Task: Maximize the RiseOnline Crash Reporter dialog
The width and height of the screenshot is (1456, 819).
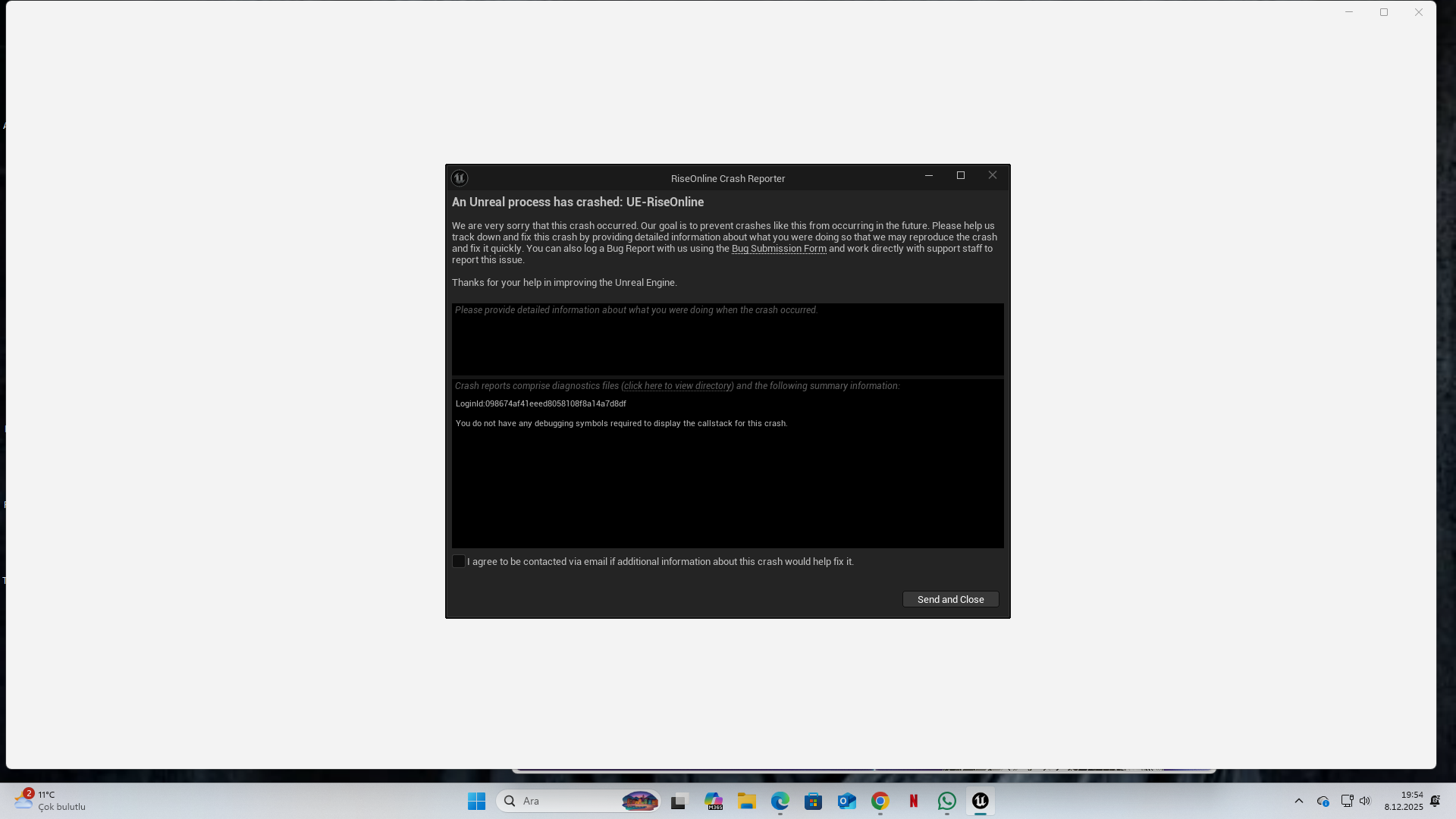Action: pyautogui.click(x=961, y=175)
